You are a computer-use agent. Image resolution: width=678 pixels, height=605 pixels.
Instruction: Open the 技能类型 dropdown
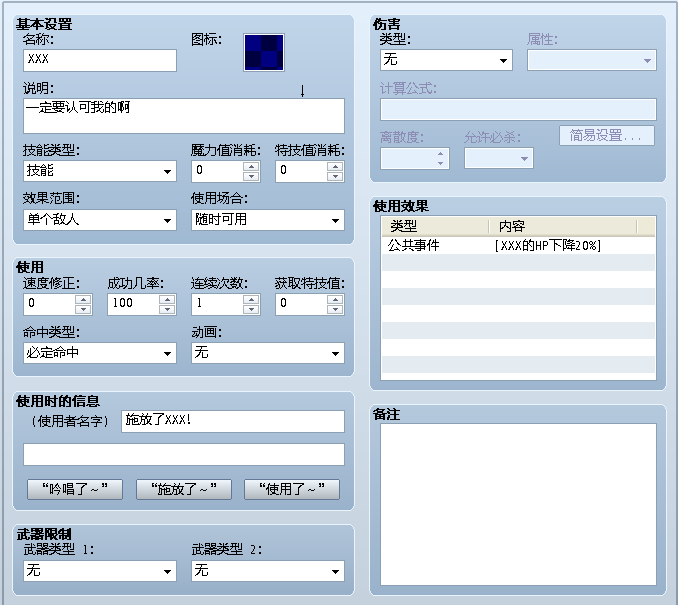coord(100,171)
